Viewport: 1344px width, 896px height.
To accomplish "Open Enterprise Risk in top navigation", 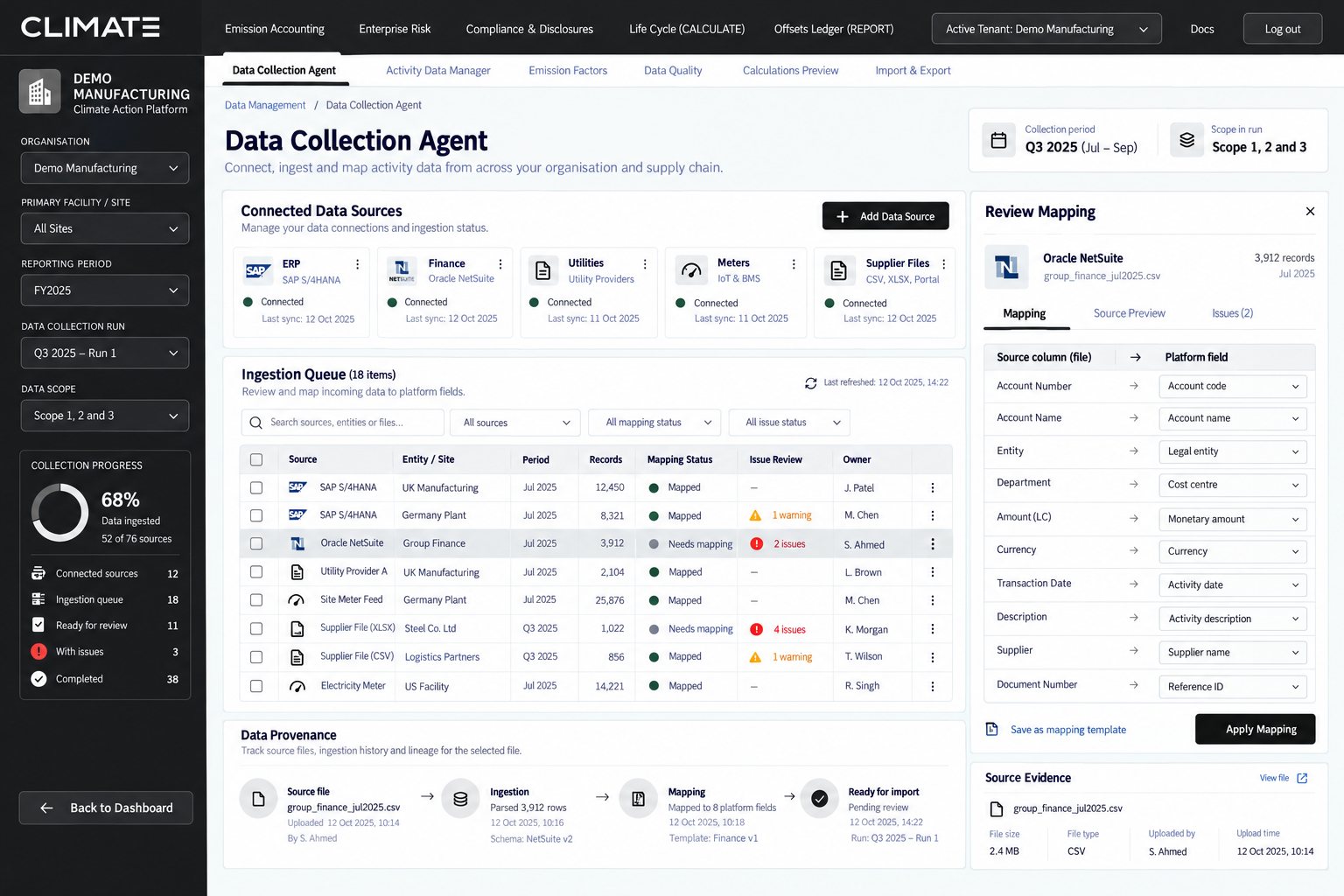I will [395, 29].
